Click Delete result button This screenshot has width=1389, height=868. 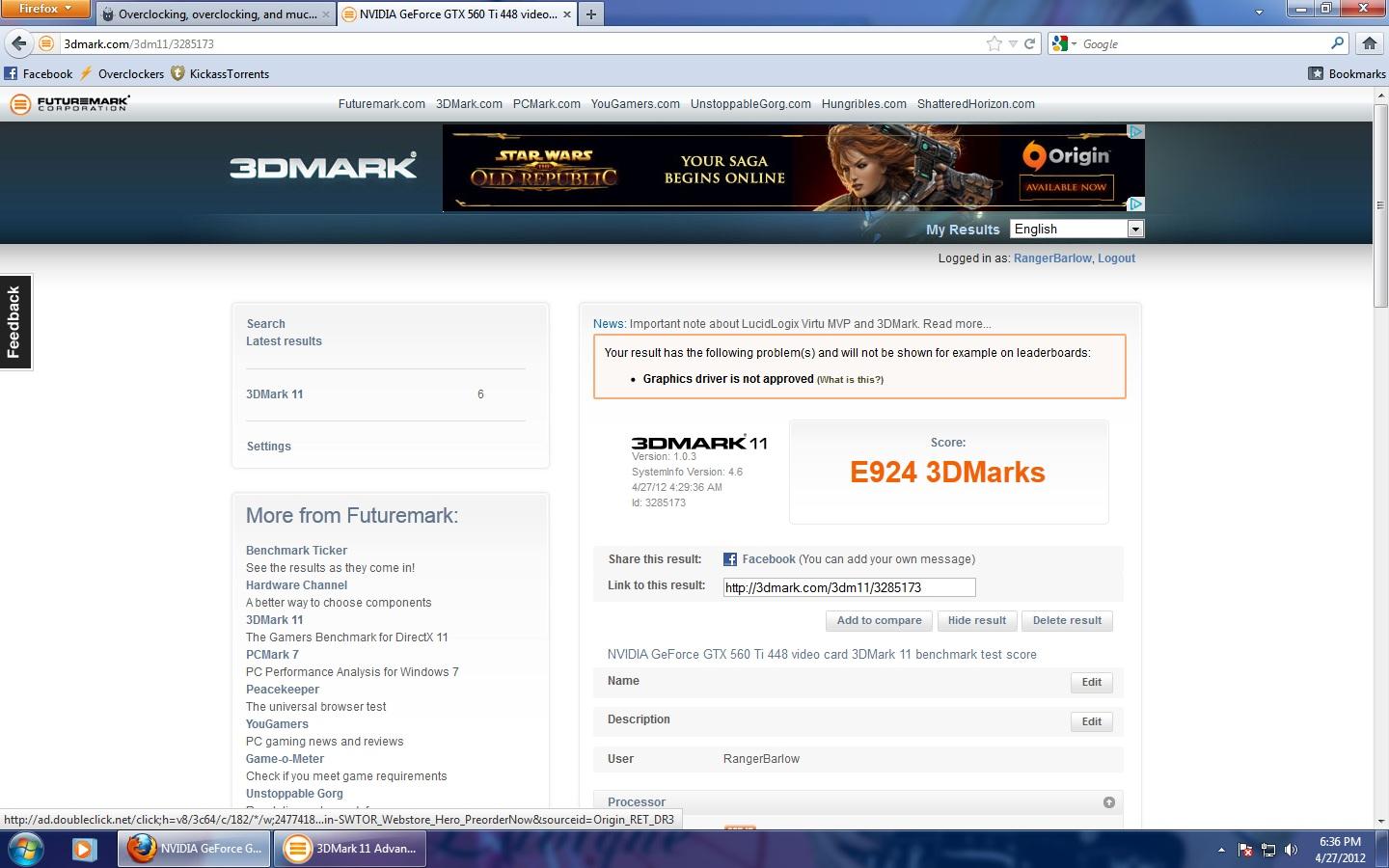[x=1067, y=620]
